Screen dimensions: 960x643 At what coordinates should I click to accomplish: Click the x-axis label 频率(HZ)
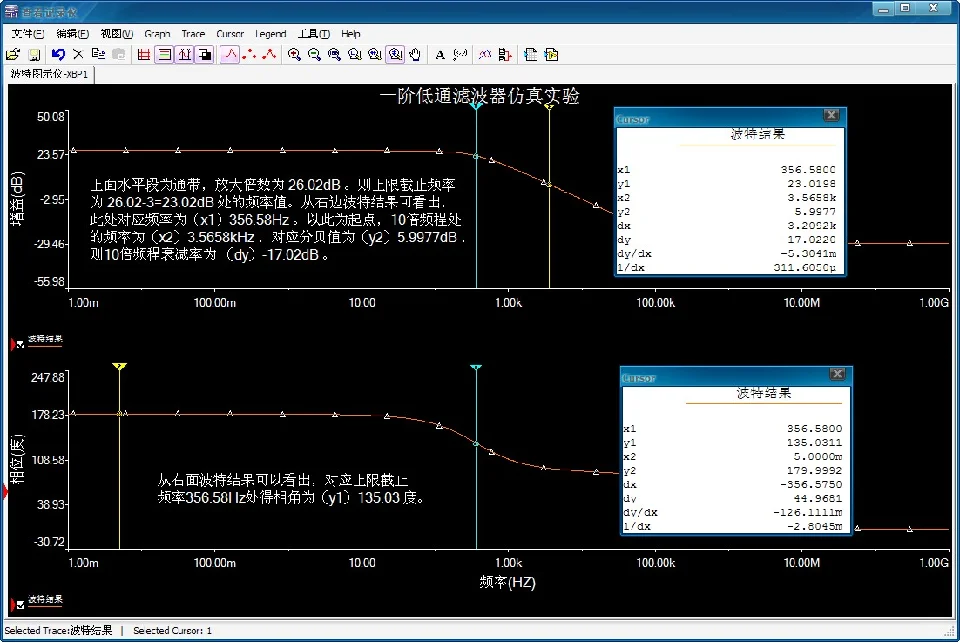pyautogui.click(x=508, y=582)
